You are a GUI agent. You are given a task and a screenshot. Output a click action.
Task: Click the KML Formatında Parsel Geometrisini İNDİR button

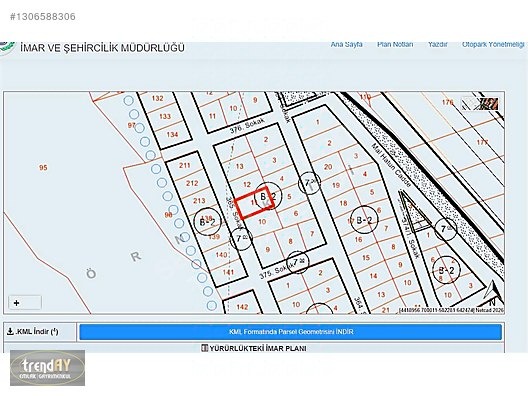[x=291, y=332]
